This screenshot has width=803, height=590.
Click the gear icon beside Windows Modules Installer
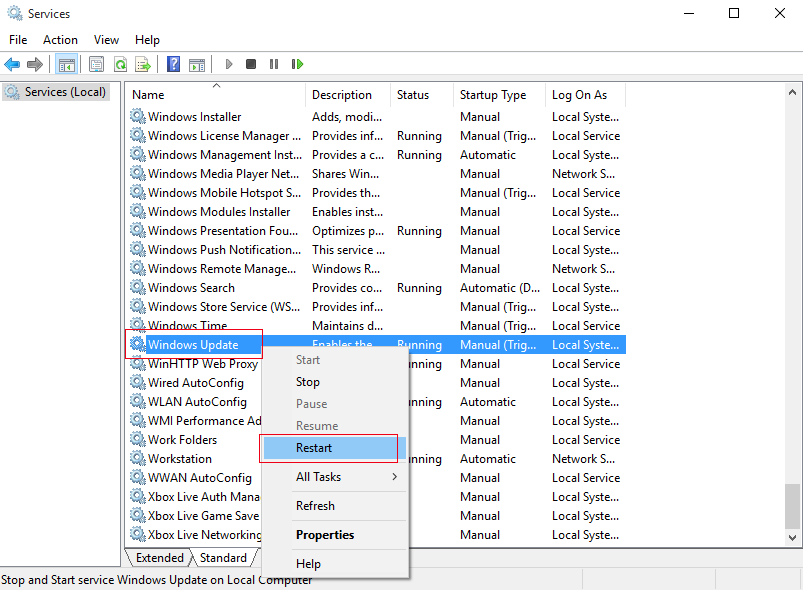pos(137,212)
